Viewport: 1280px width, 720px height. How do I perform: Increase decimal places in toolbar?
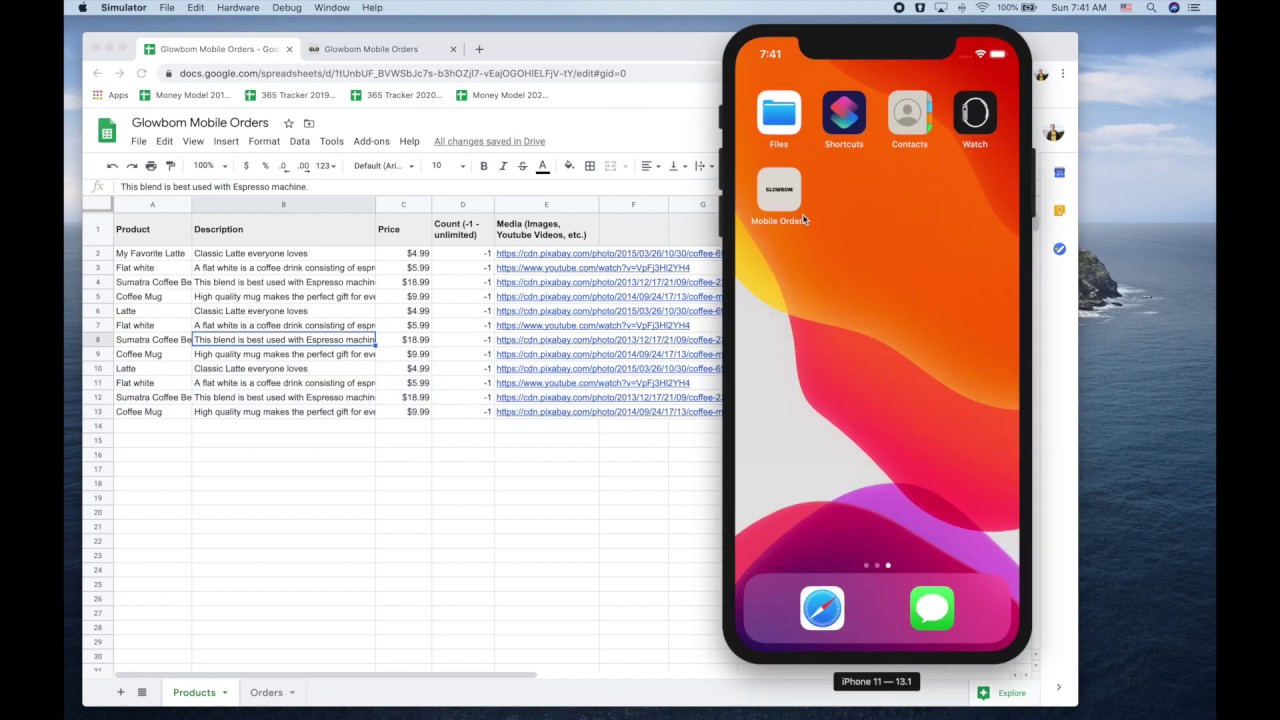[x=303, y=166]
